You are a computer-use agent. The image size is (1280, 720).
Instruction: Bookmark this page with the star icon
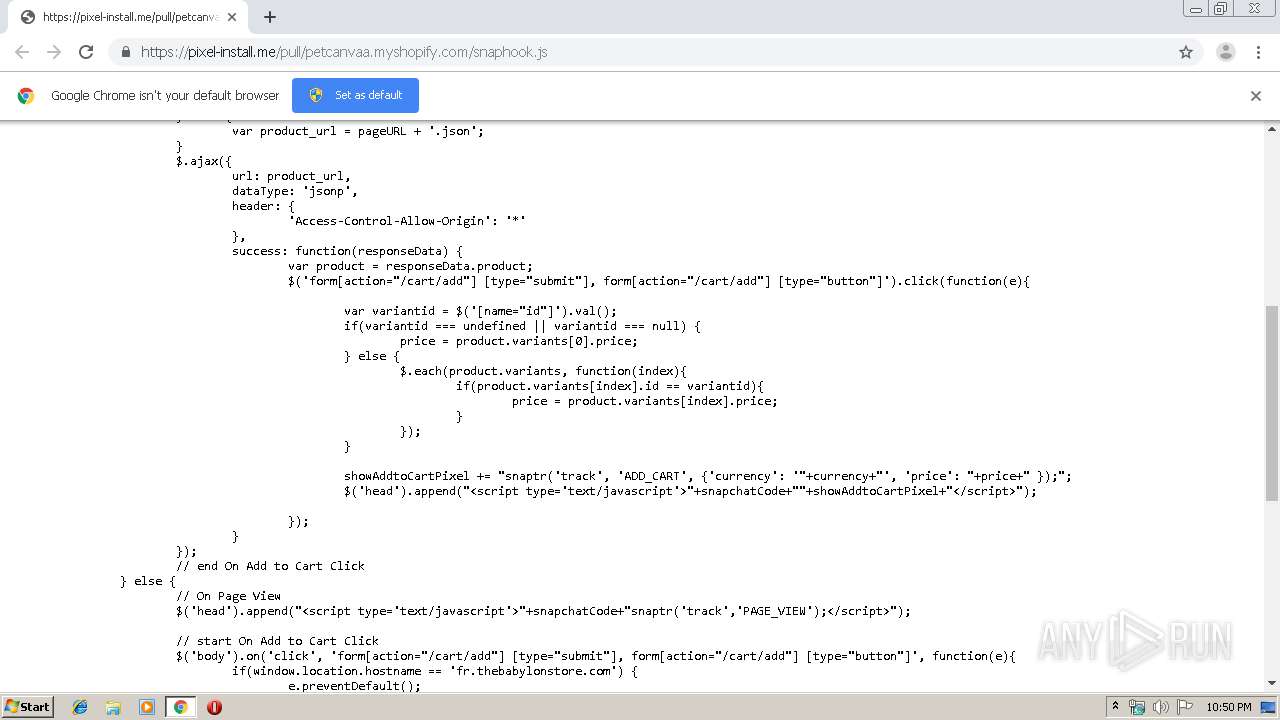point(1186,52)
